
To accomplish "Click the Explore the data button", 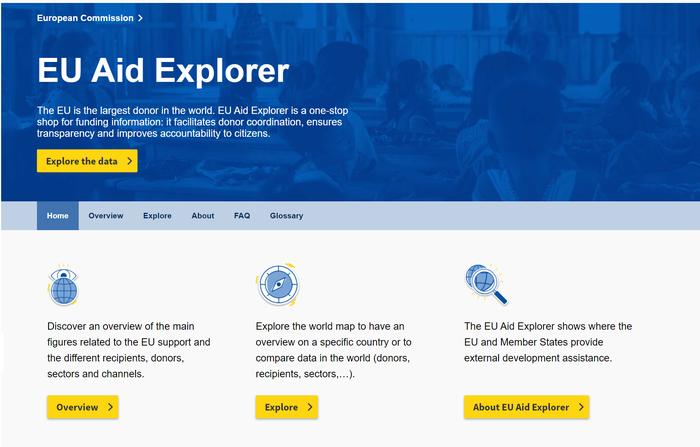I will point(87,161).
